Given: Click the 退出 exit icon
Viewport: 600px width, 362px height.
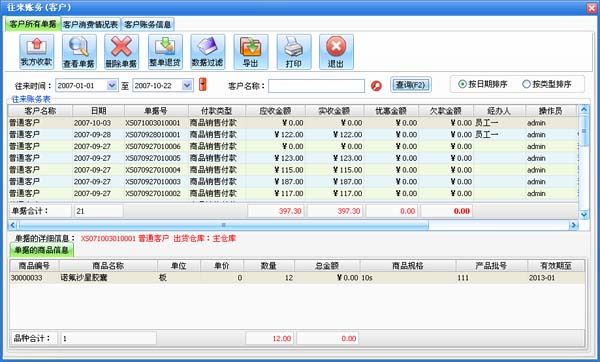Looking at the screenshot, I should [336, 52].
